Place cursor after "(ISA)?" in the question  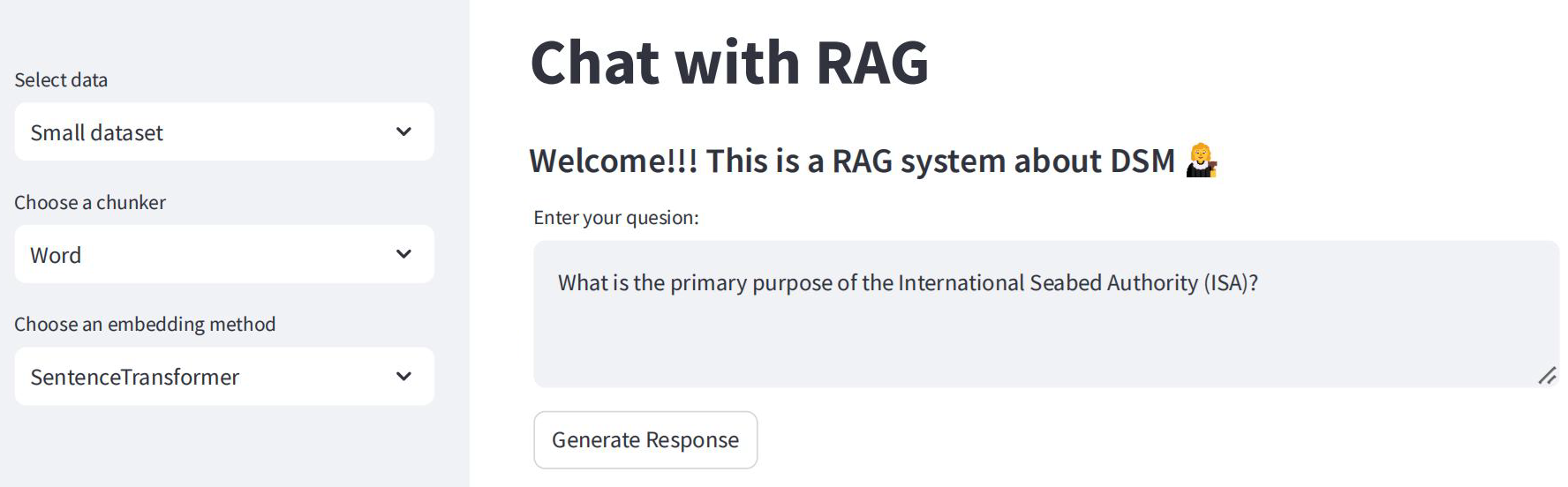click(1260, 283)
